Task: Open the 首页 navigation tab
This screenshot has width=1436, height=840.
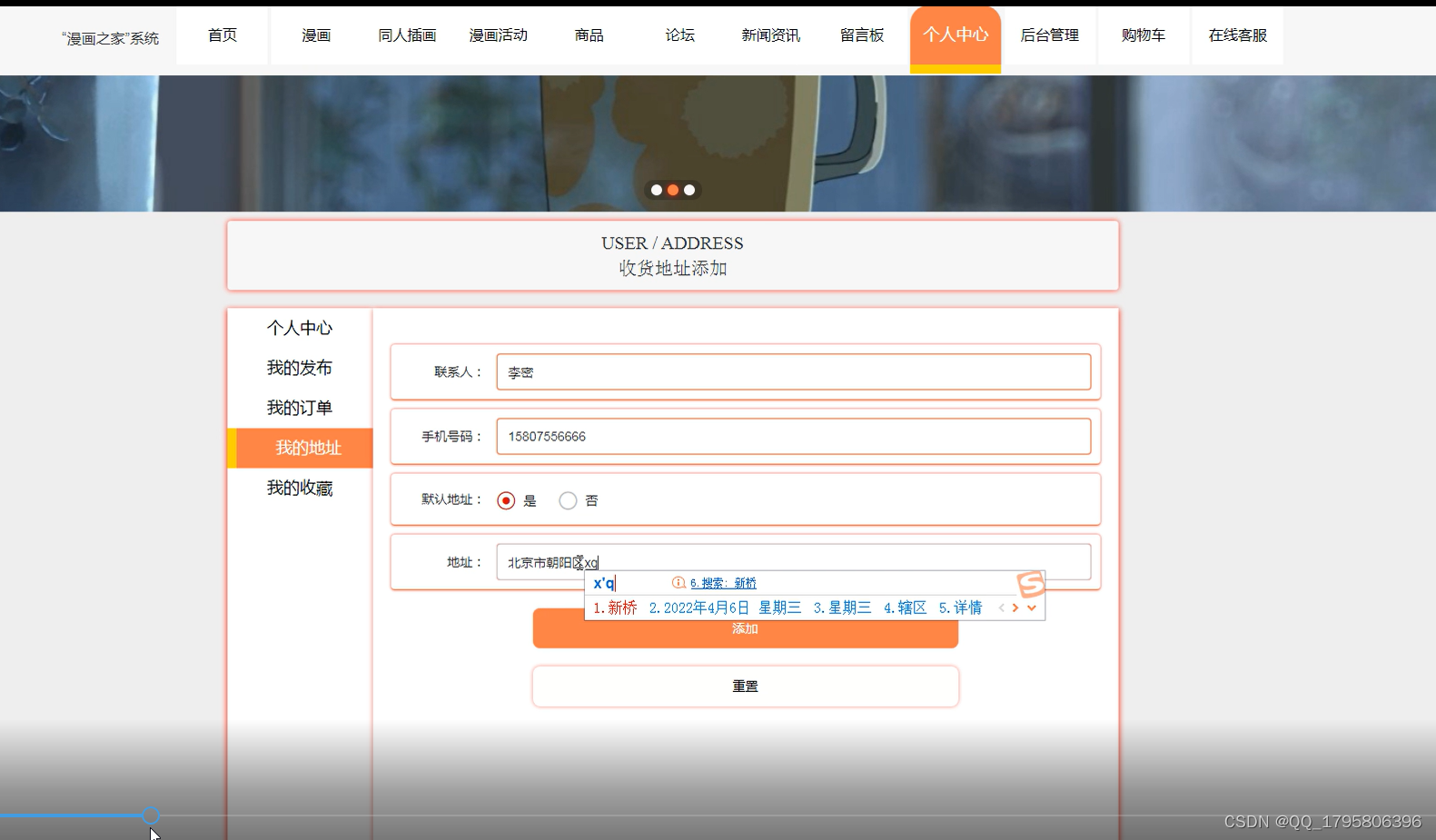Action: 223,35
